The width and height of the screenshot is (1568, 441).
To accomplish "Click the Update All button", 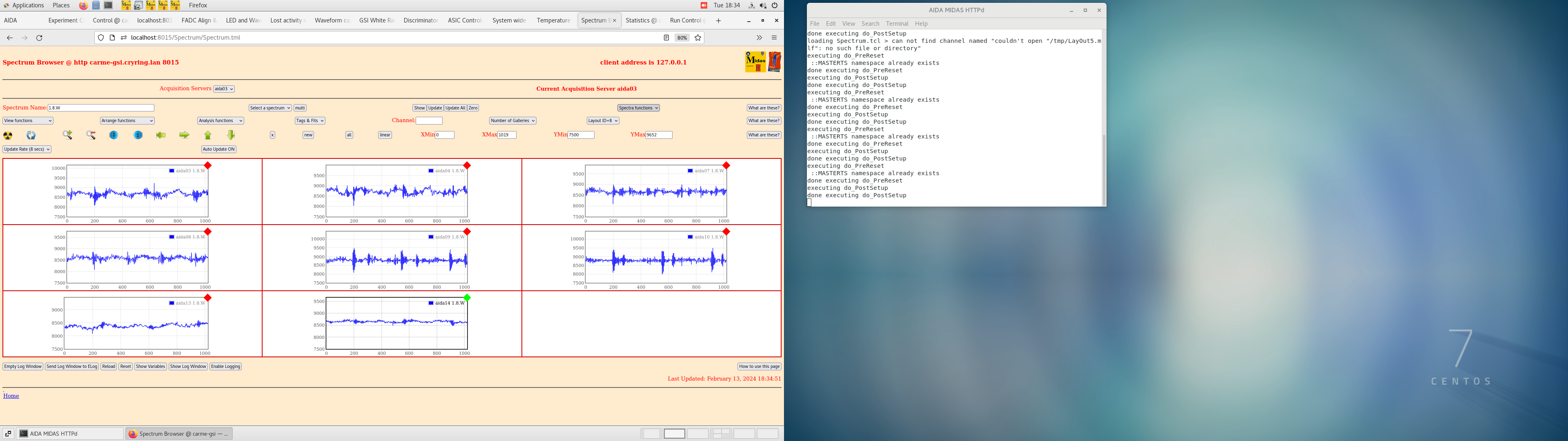I will pyautogui.click(x=455, y=107).
